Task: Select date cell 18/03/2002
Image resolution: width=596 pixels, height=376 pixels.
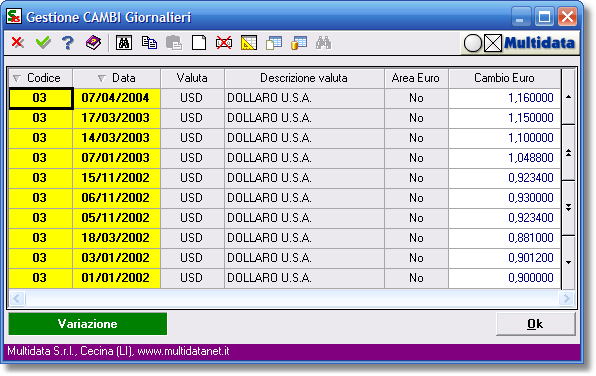Action: (116, 238)
